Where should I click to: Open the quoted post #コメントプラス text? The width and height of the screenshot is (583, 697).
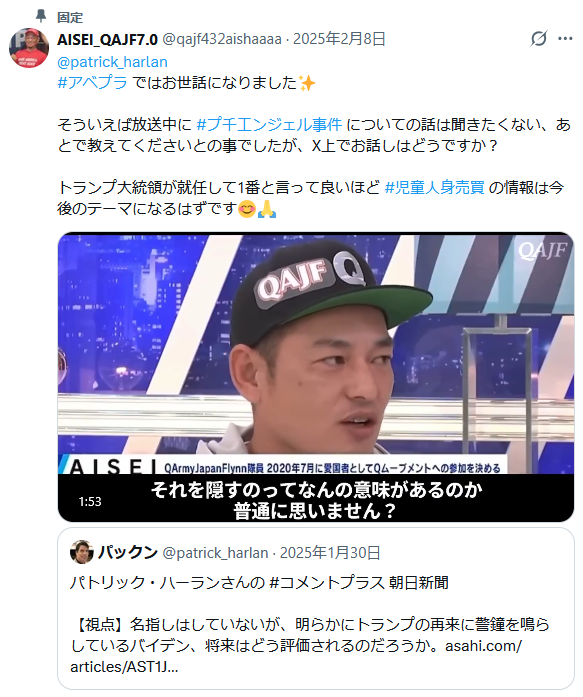327,582
